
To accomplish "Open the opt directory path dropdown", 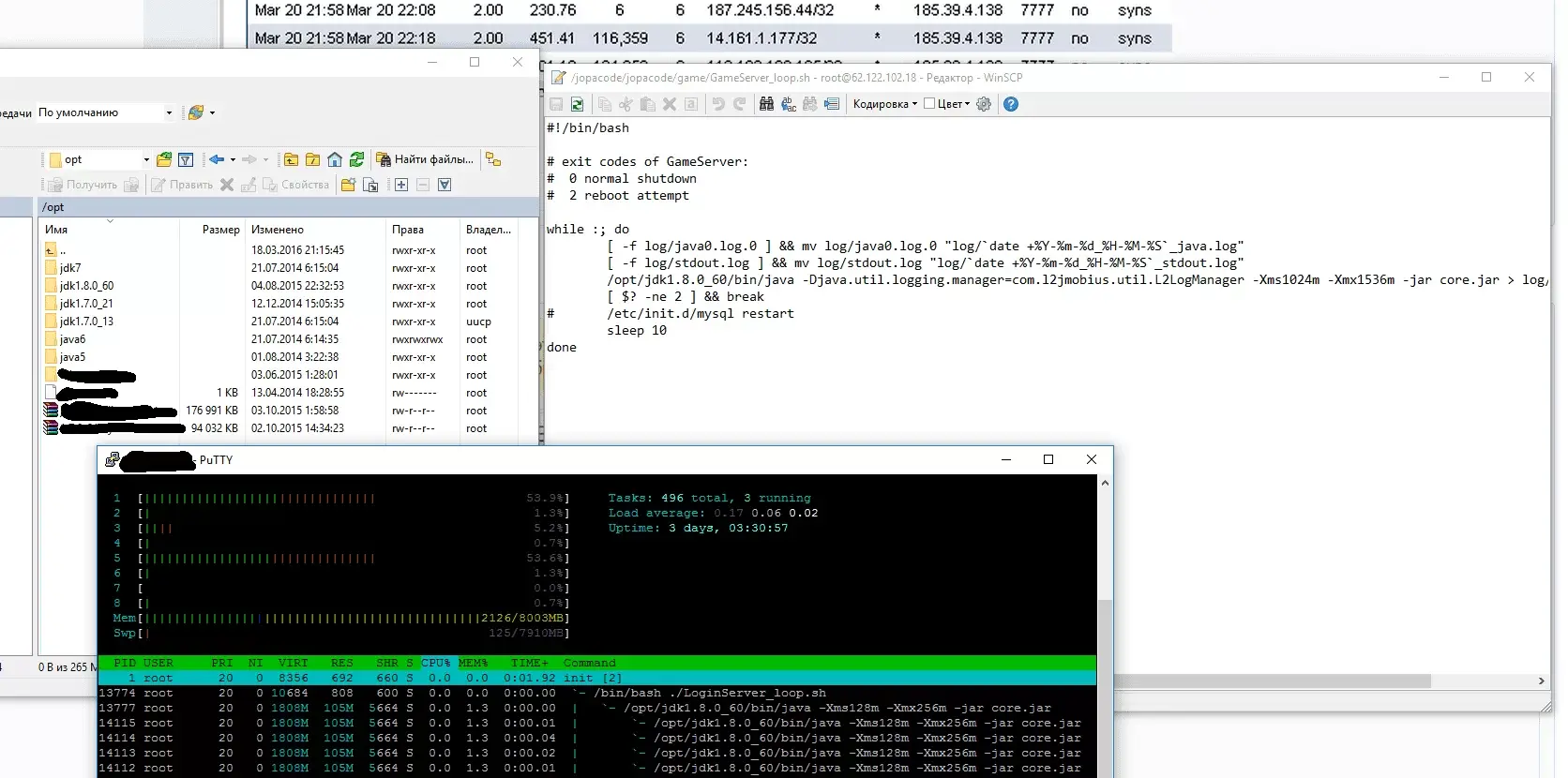I will coord(146,159).
